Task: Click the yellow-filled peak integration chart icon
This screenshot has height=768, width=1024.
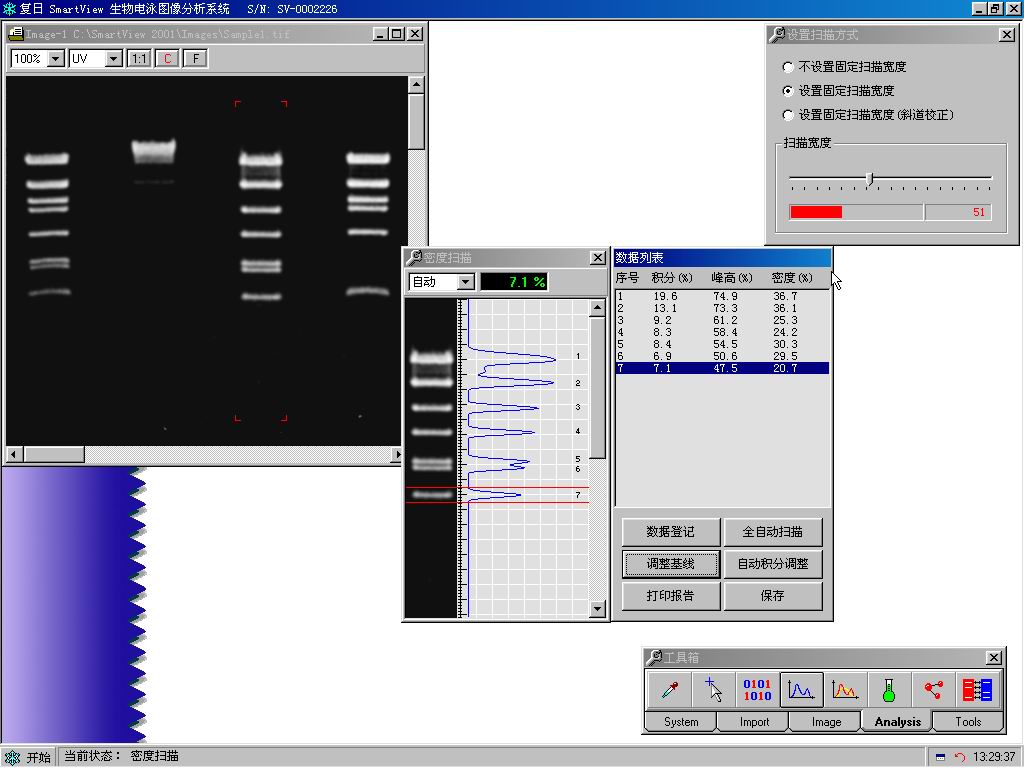Action: pyautogui.click(x=845, y=690)
